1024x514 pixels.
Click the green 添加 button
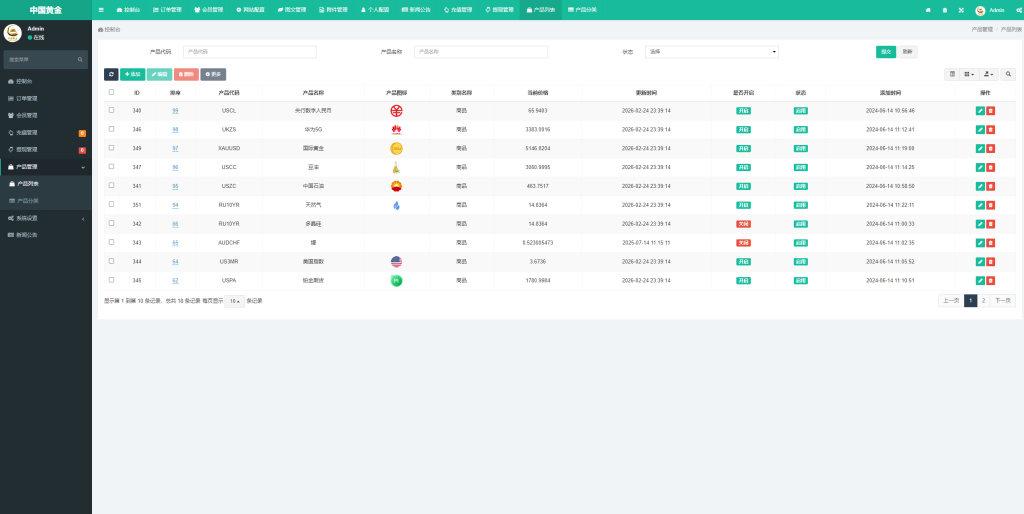(x=132, y=74)
